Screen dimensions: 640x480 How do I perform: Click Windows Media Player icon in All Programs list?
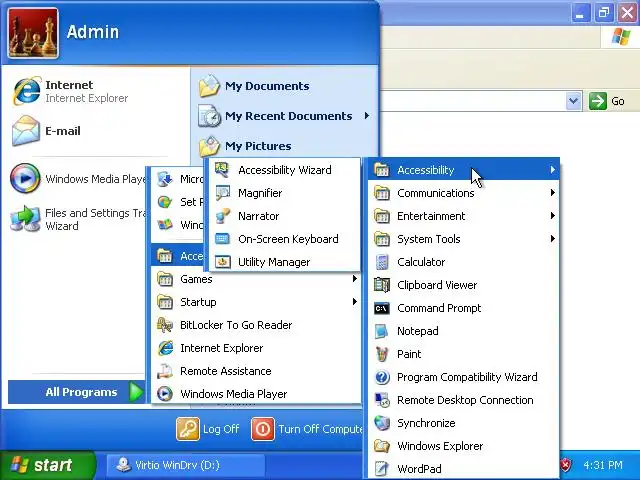(165, 394)
